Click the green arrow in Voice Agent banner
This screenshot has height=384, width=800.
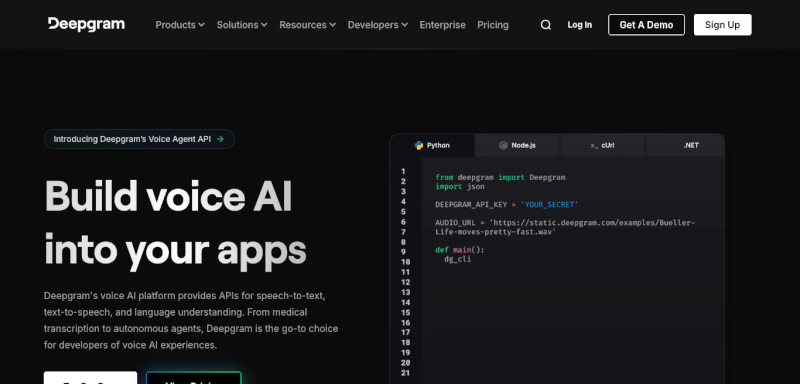pos(220,139)
